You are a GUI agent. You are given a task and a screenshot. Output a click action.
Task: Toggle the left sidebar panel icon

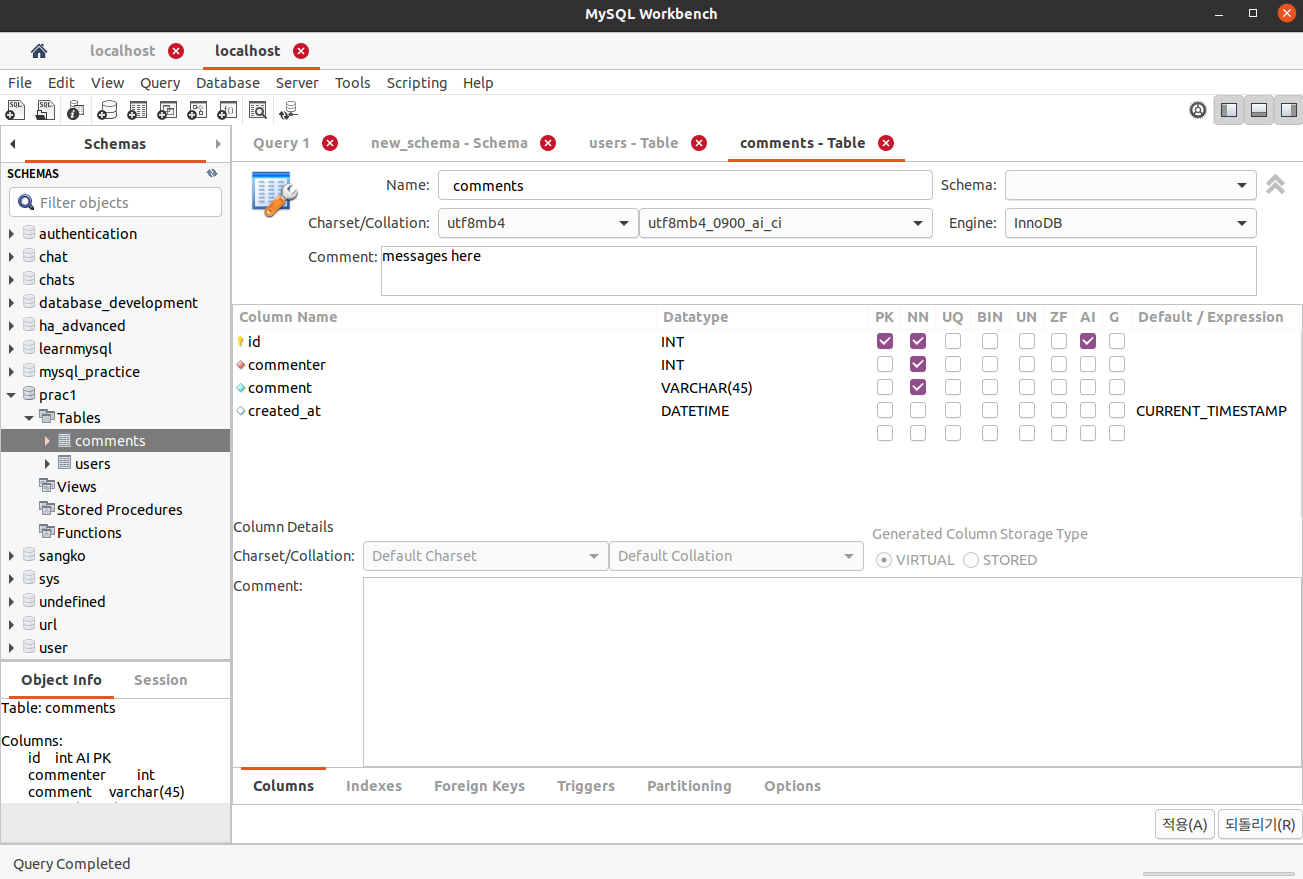1228,110
